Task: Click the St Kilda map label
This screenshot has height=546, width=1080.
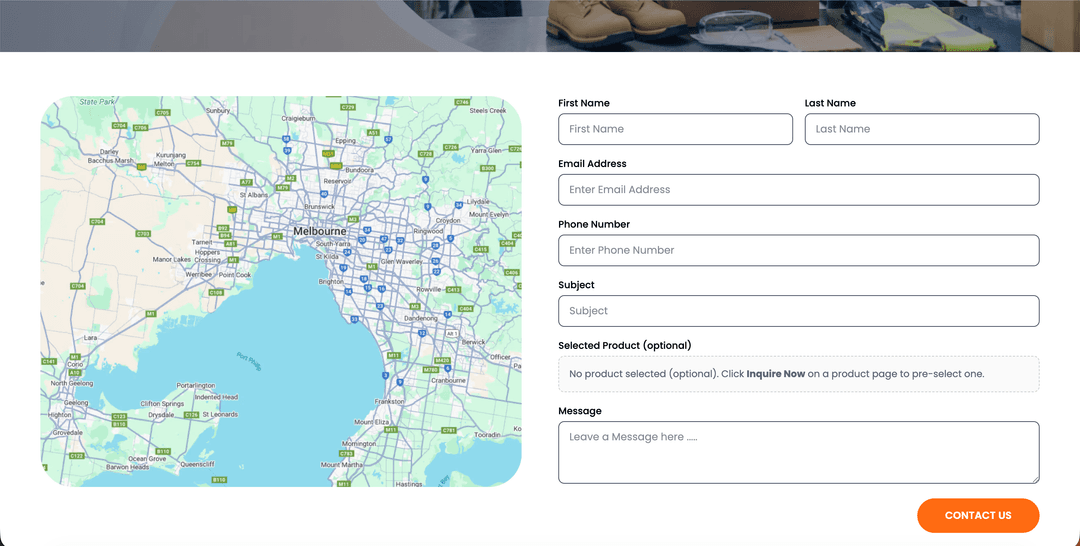Action: point(327,256)
